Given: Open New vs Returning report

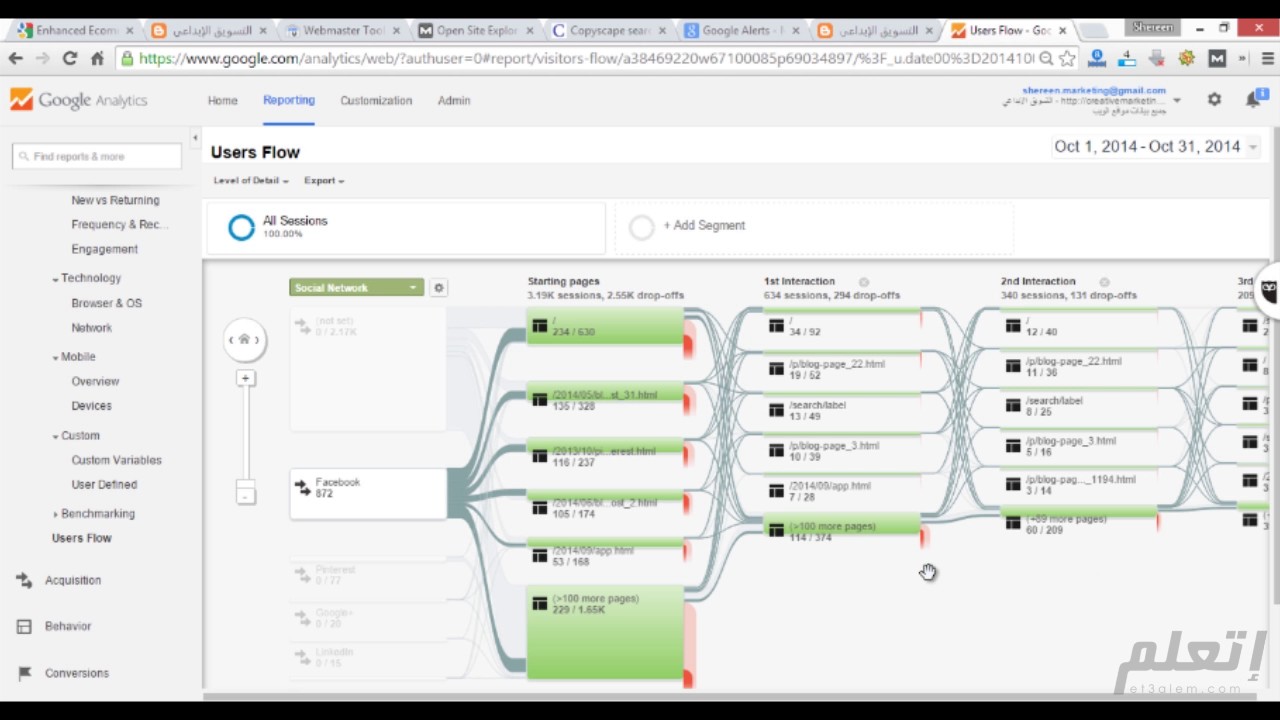Looking at the screenshot, I should [x=115, y=200].
